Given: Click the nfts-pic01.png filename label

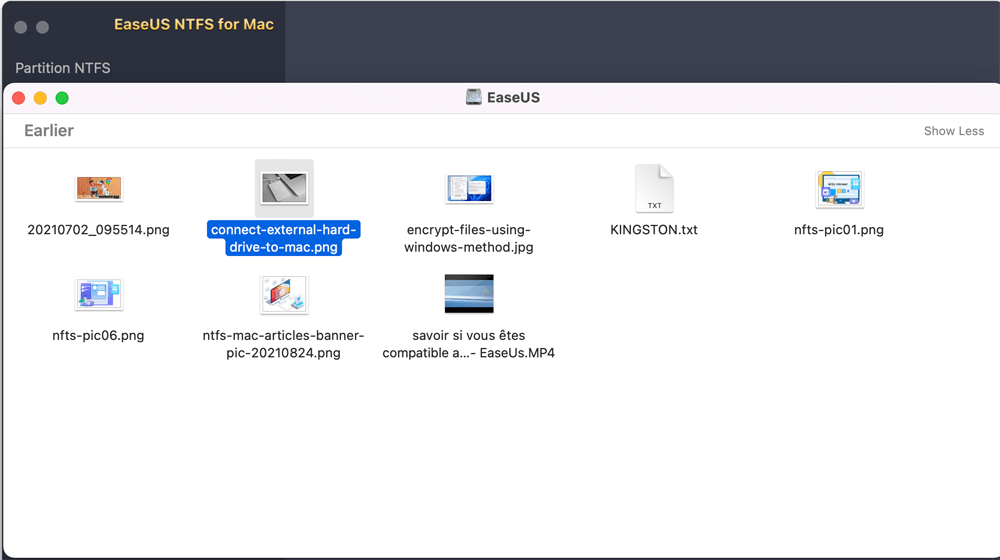Looking at the screenshot, I should click(x=839, y=230).
